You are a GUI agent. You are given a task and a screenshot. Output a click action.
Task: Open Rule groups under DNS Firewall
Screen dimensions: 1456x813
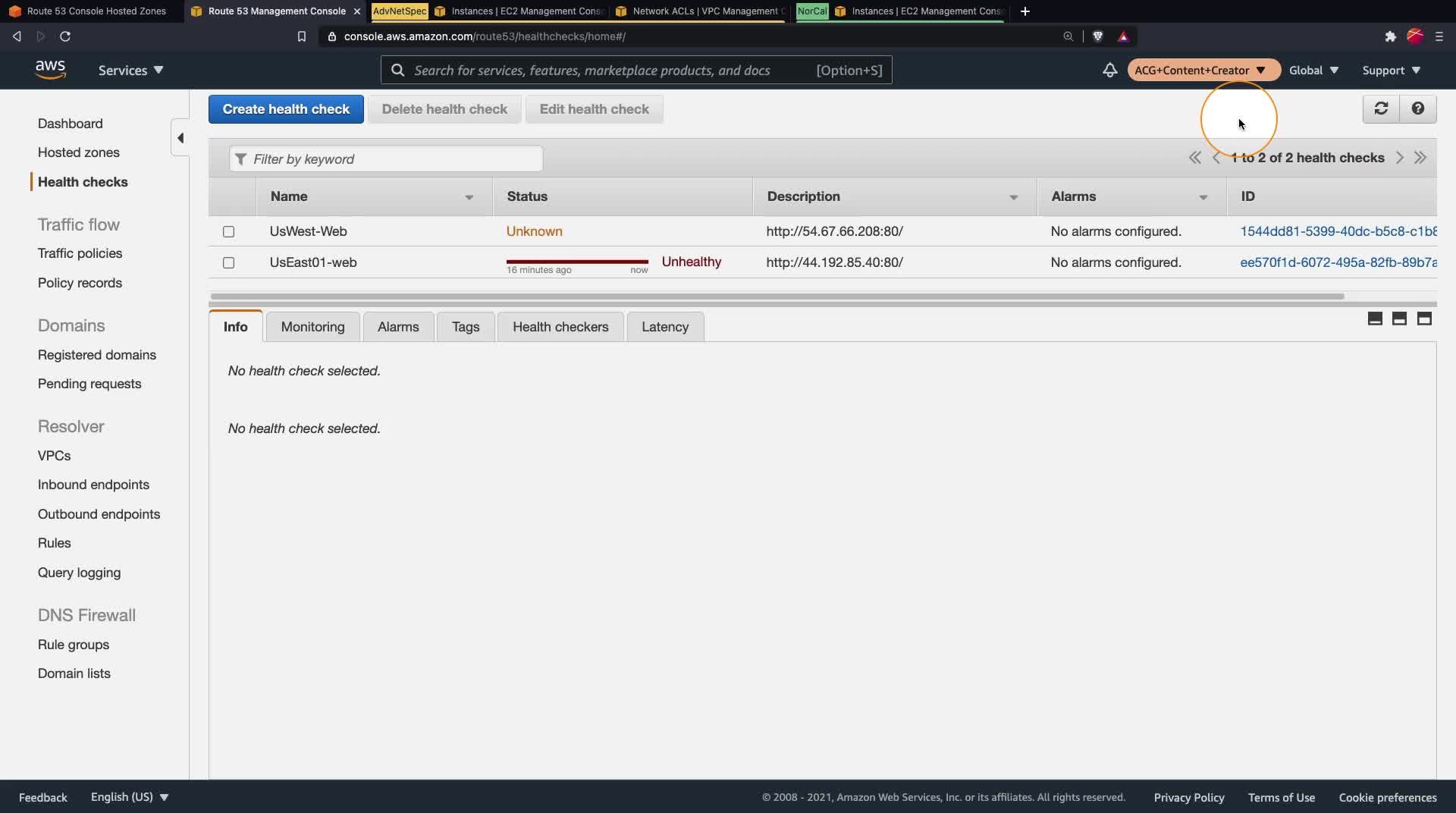coord(74,645)
